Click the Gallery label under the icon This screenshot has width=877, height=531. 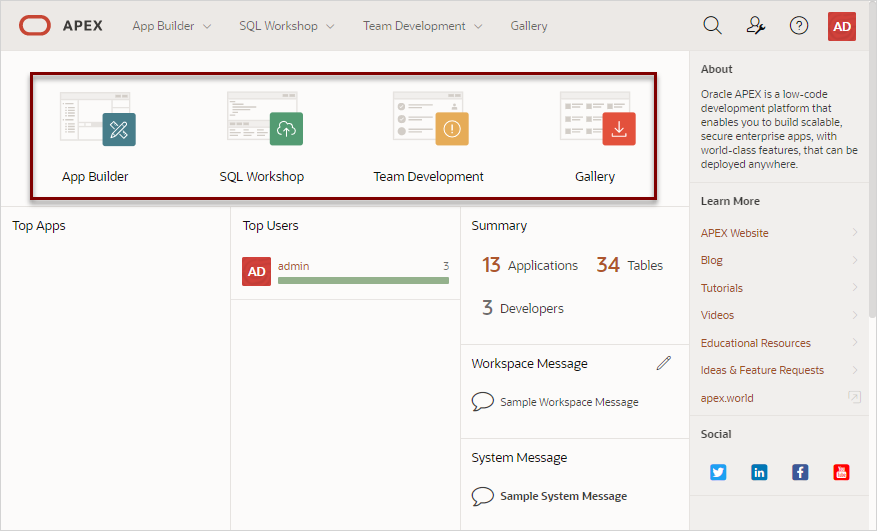point(595,176)
